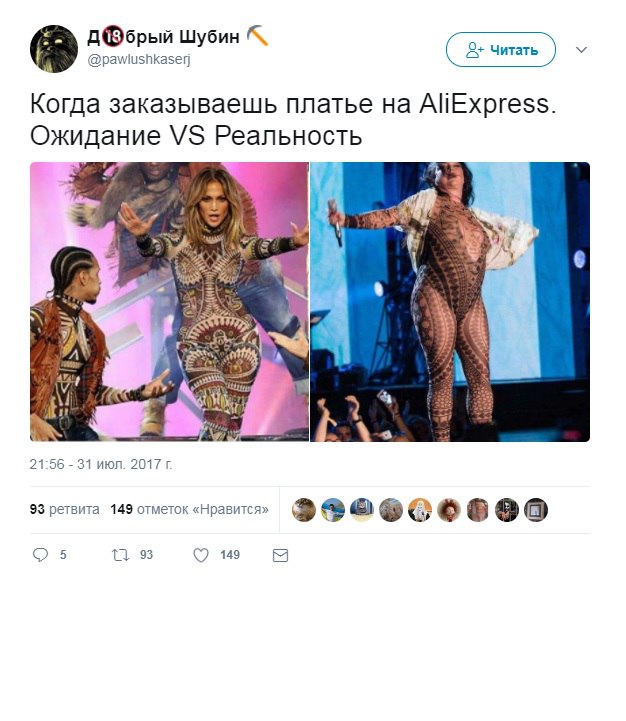Viewport: 626px width, 721px height.
Task: Click the reply count number 5
Action: 63,555
